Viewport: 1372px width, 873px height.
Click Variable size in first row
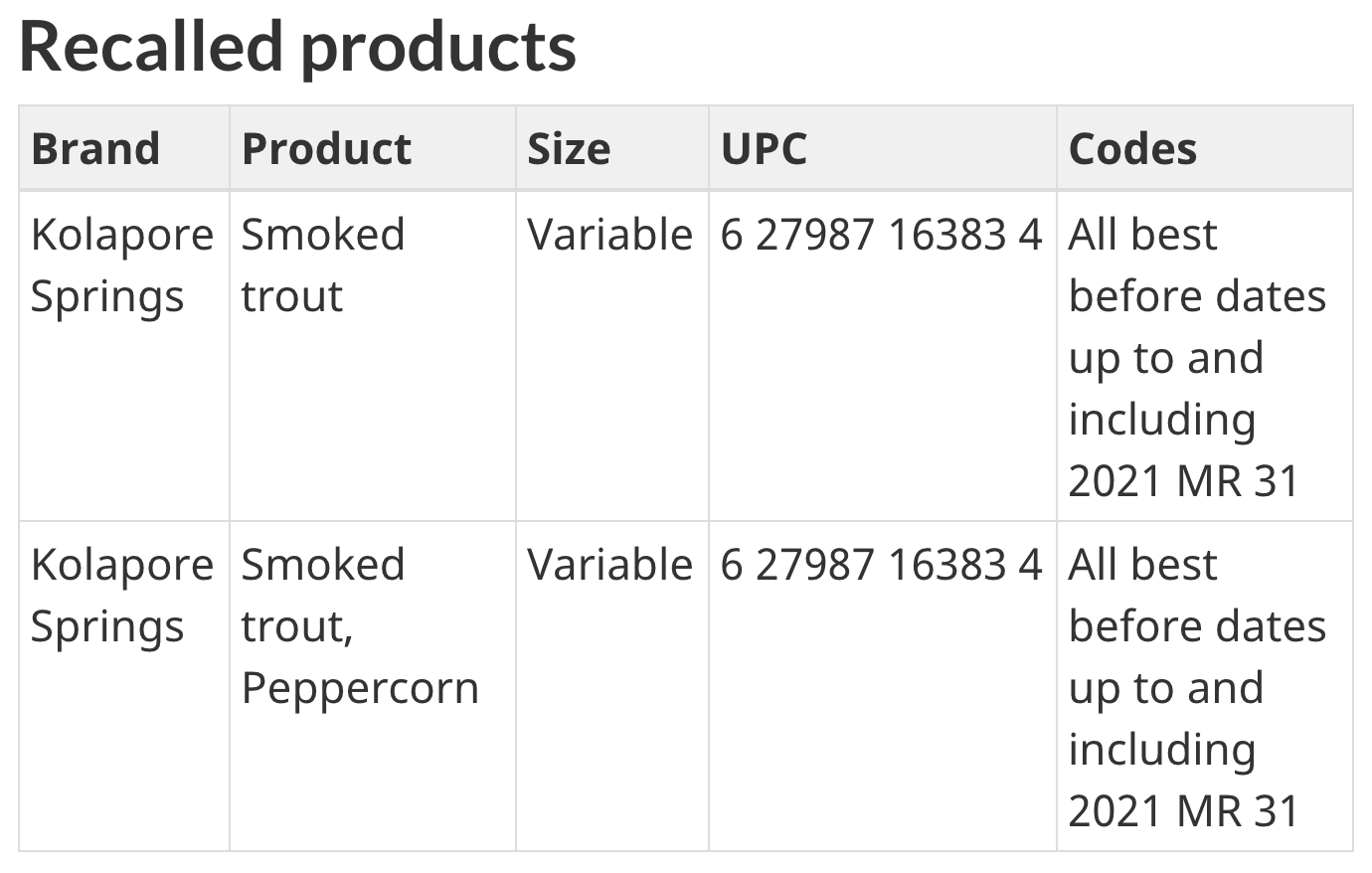609,236
